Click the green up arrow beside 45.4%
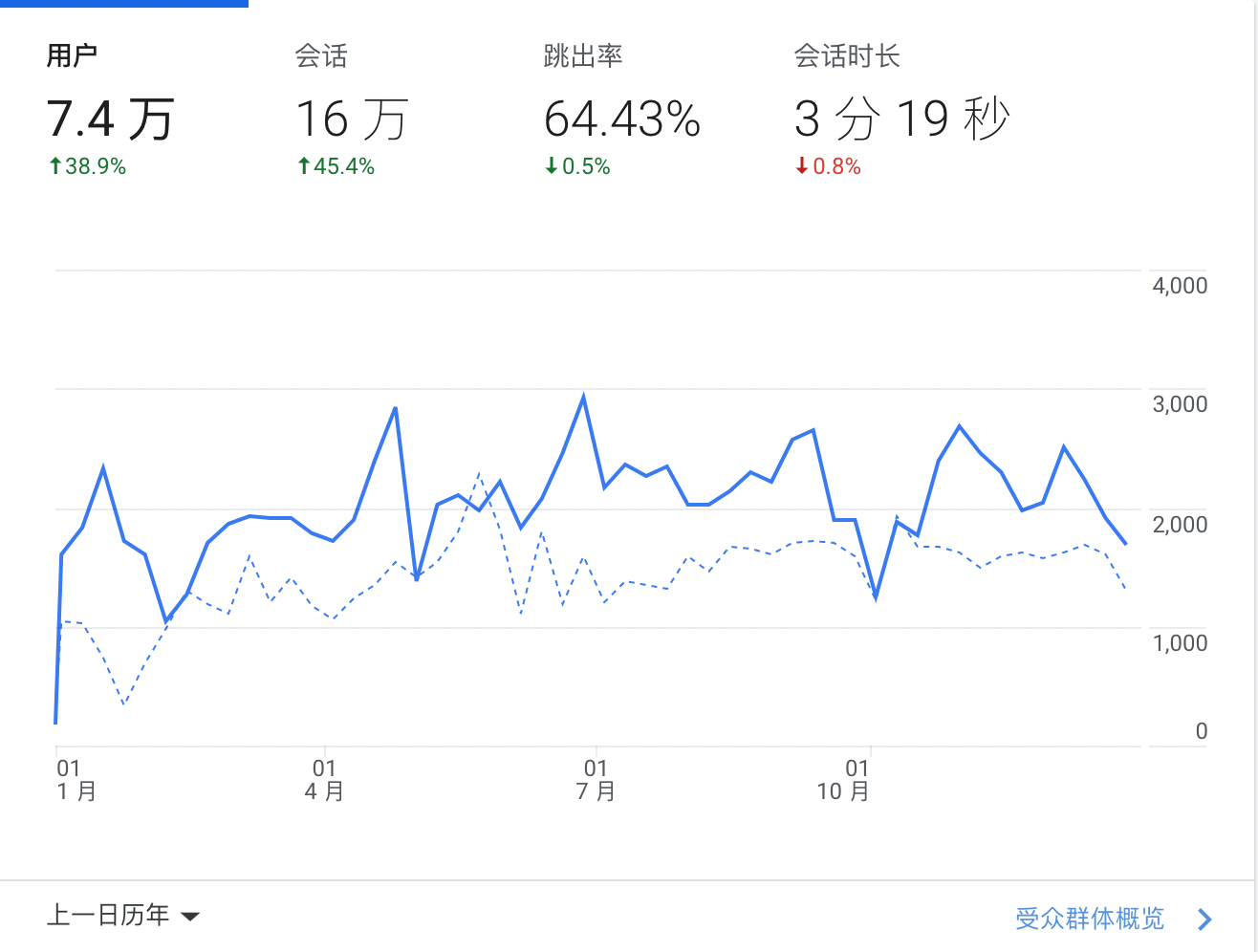The width and height of the screenshot is (1258, 952). coord(304,166)
